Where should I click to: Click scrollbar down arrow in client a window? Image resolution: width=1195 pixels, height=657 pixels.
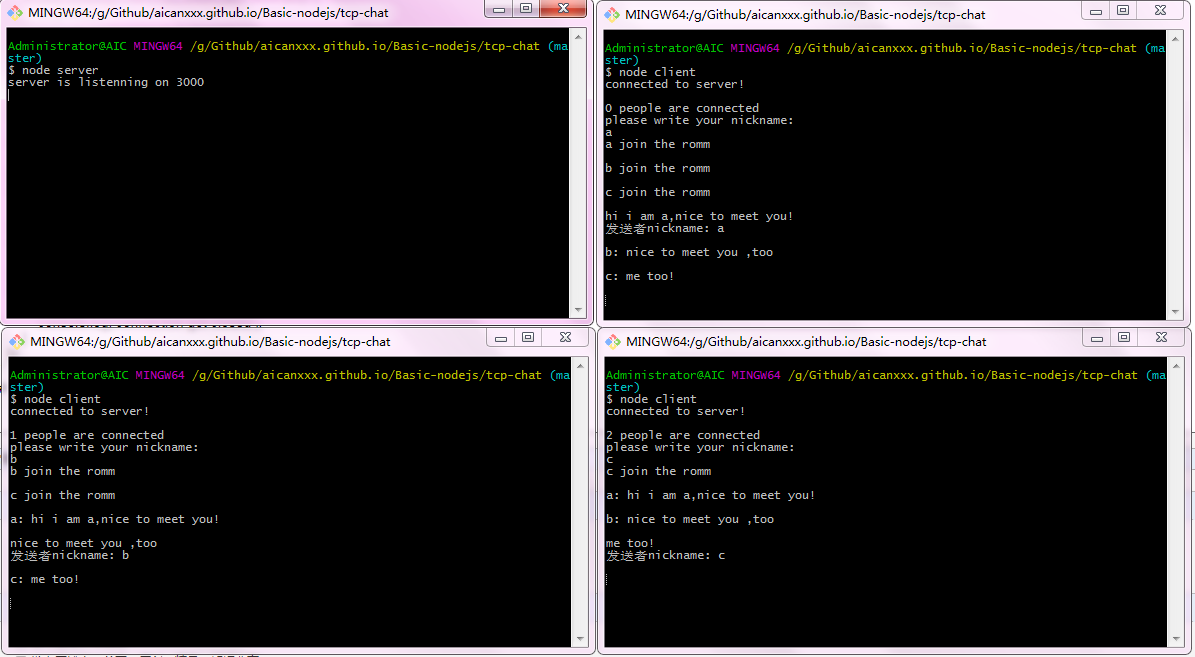coord(1174,312)
